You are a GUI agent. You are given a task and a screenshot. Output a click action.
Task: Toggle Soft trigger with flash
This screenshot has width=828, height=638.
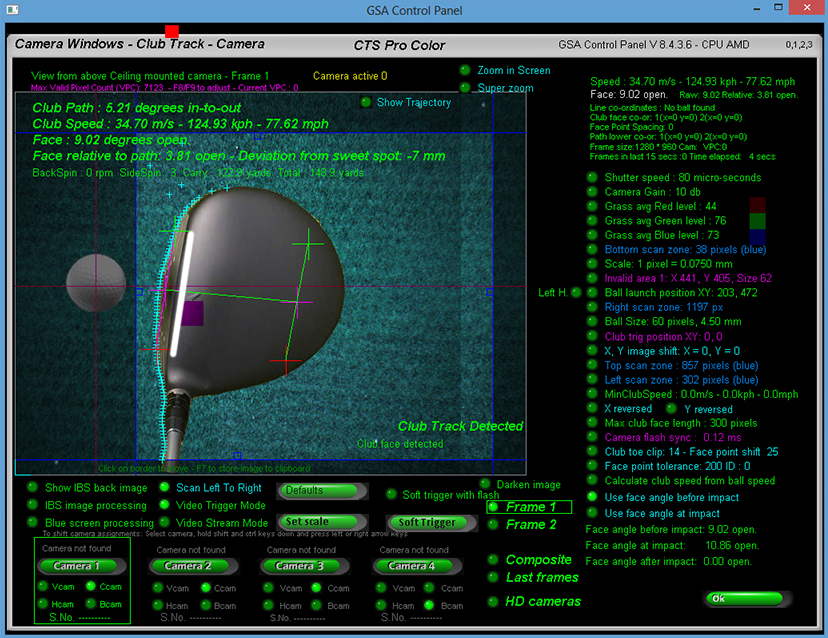[391, 494]
